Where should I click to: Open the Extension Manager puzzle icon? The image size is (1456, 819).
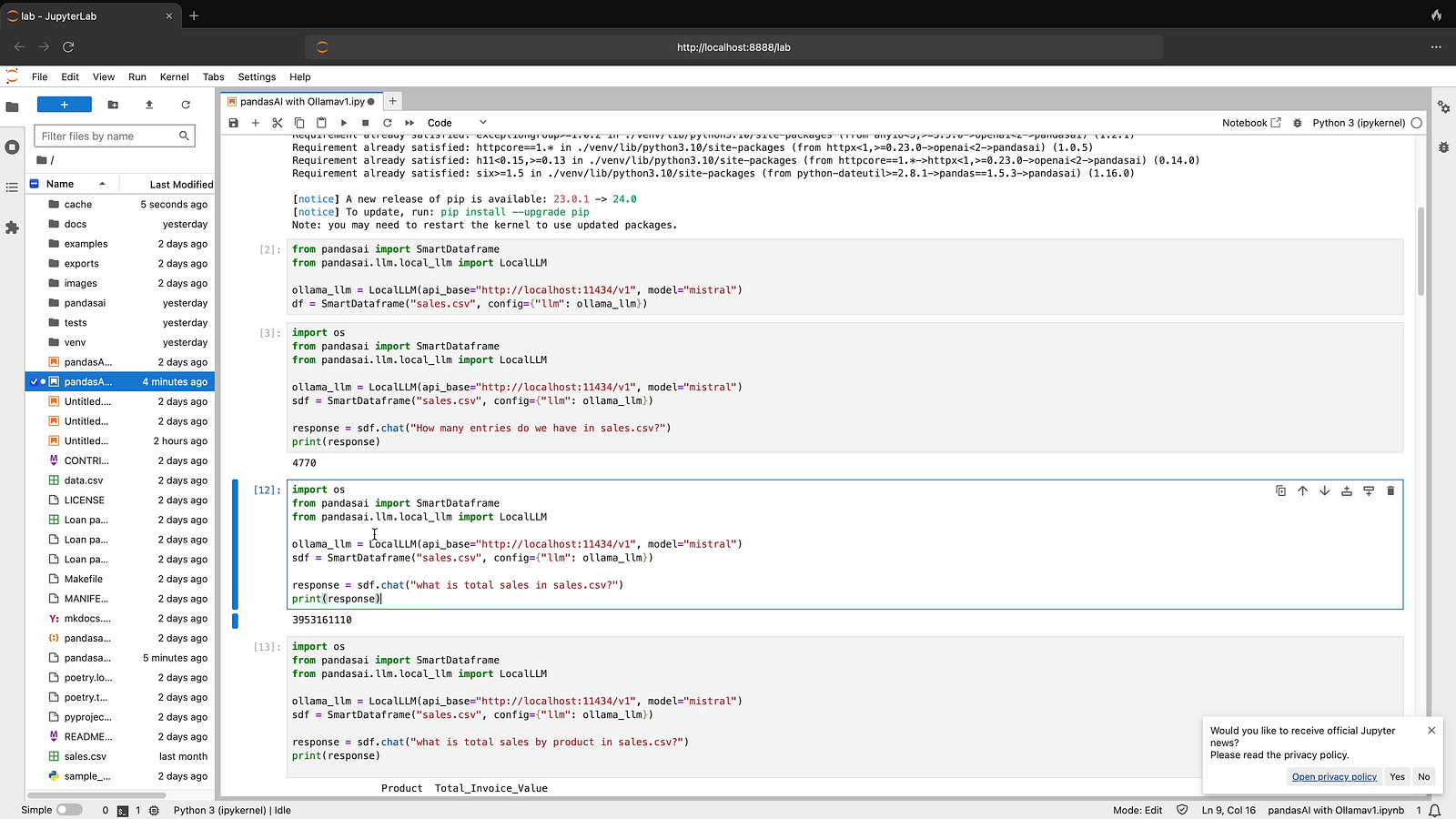point(12,227)
